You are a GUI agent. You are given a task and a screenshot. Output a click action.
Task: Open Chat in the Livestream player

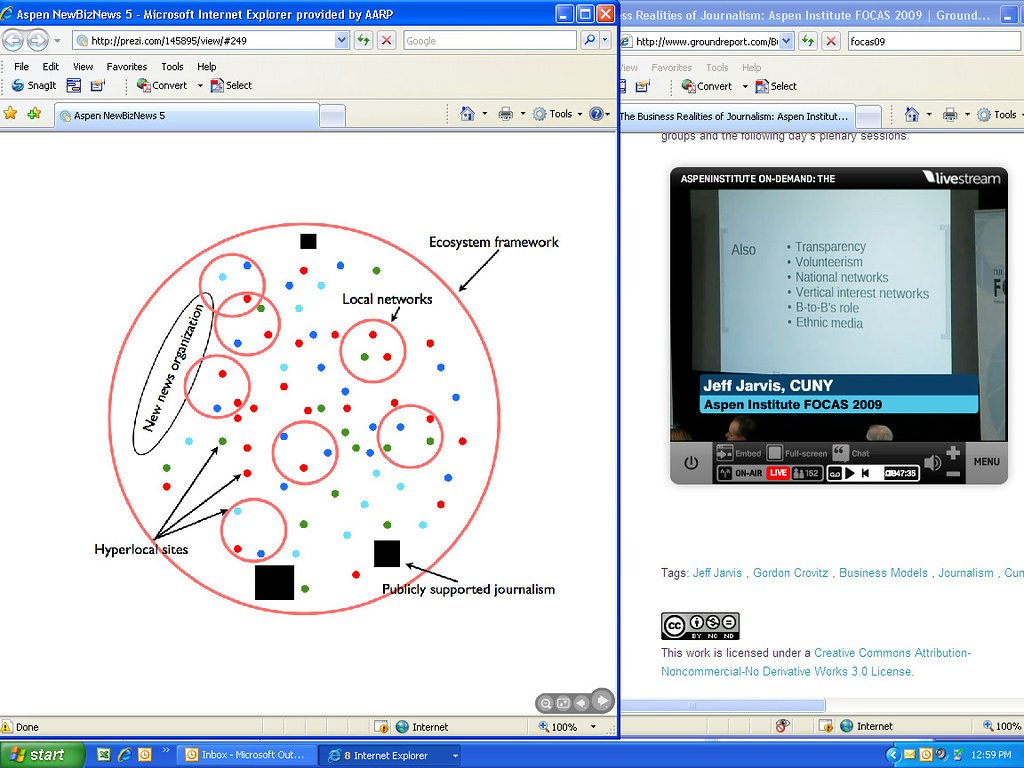point(841,453)
